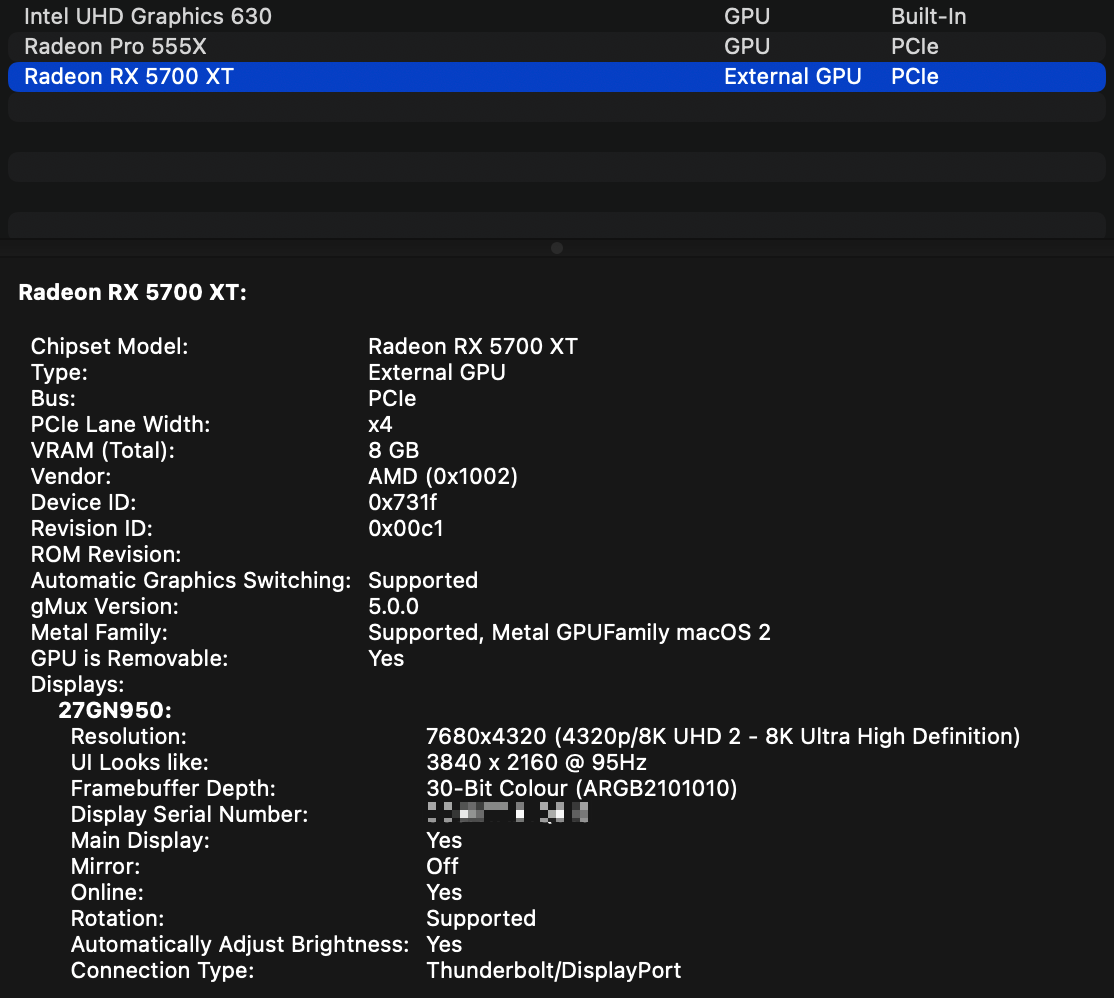Click the GPU is Removable label
Image resolution: width=1114 pixels, height=998 pixels.
click(x=129, y=658)
